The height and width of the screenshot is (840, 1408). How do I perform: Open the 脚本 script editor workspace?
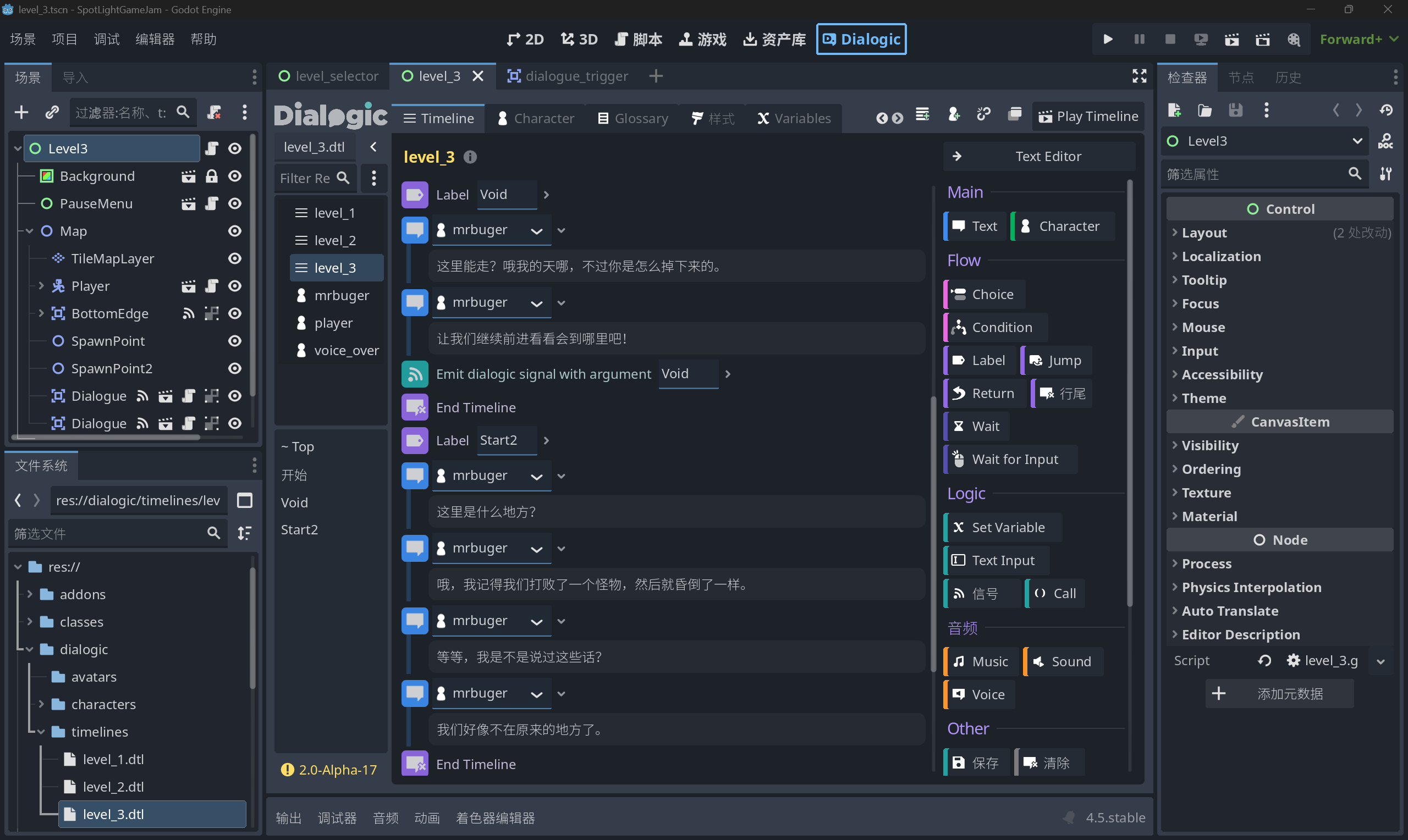[x=638, y=39]
